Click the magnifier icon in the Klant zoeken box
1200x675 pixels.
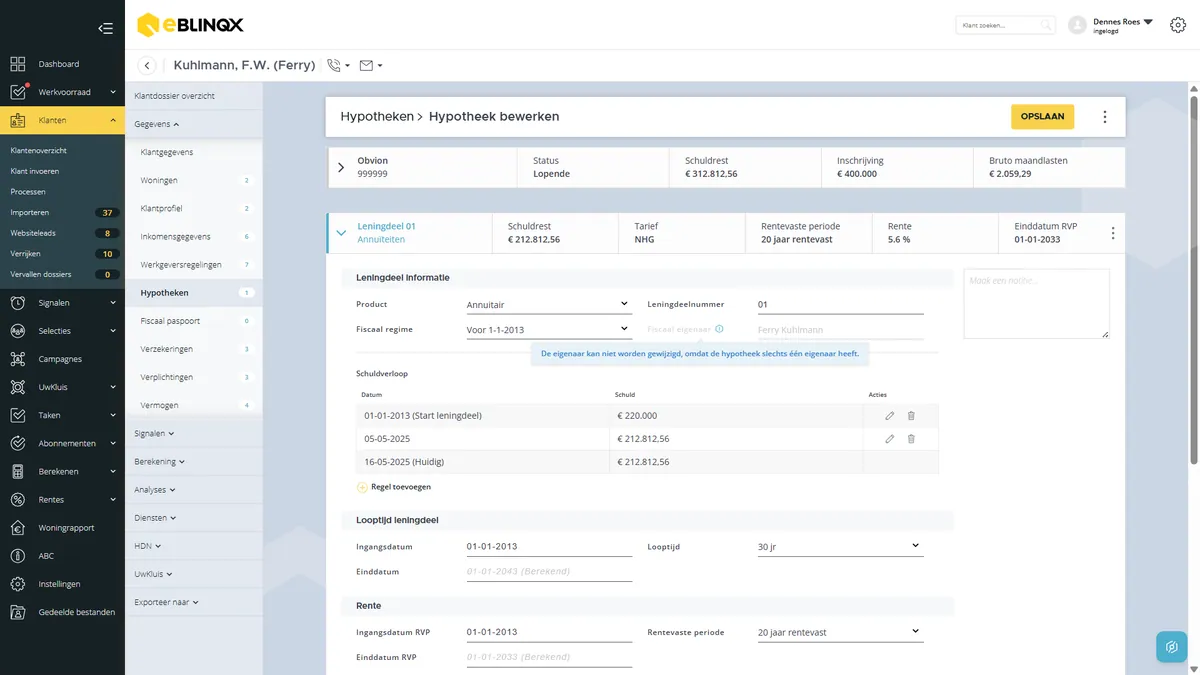[1046, 25]
